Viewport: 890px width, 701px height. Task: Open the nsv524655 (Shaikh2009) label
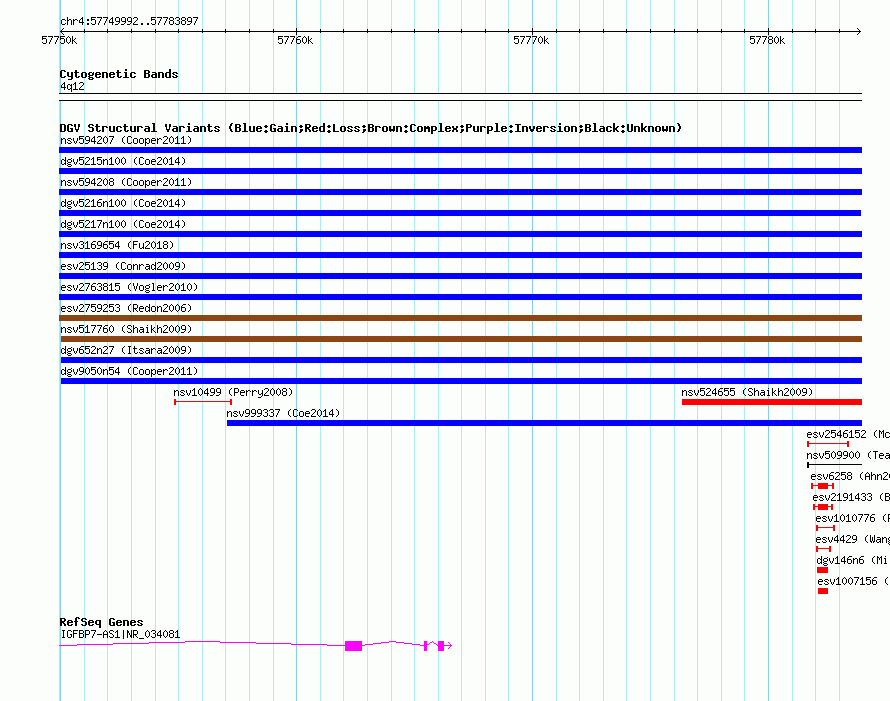pos(747,392)
